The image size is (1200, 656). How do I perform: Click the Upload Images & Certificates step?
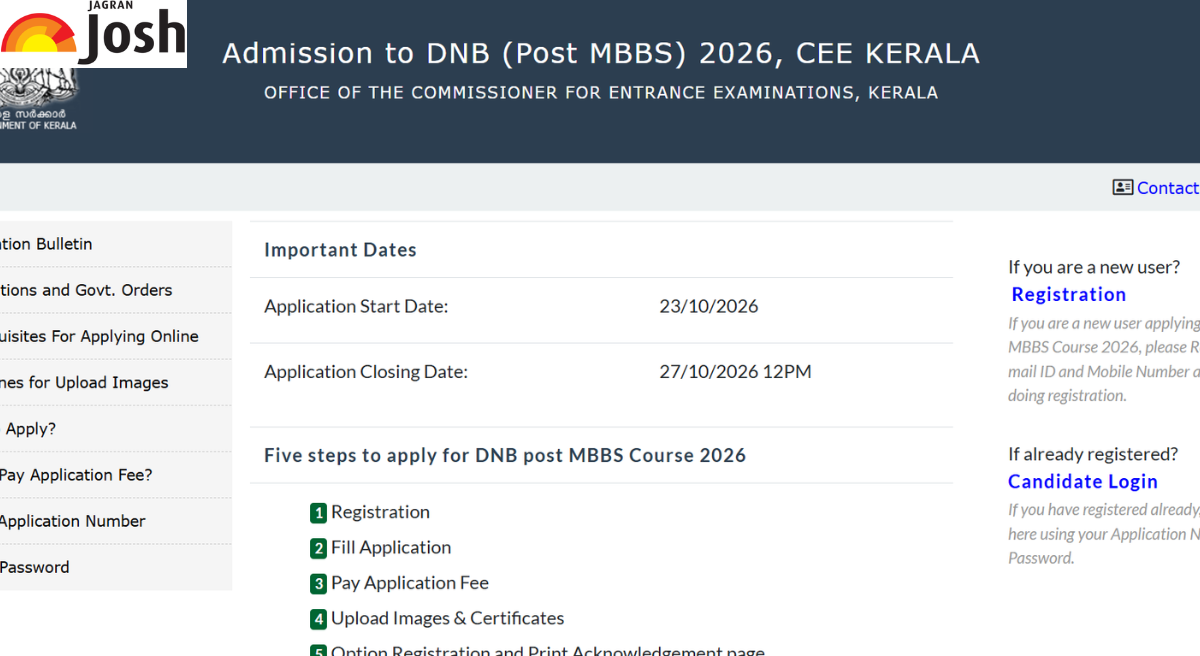point(448,618)
